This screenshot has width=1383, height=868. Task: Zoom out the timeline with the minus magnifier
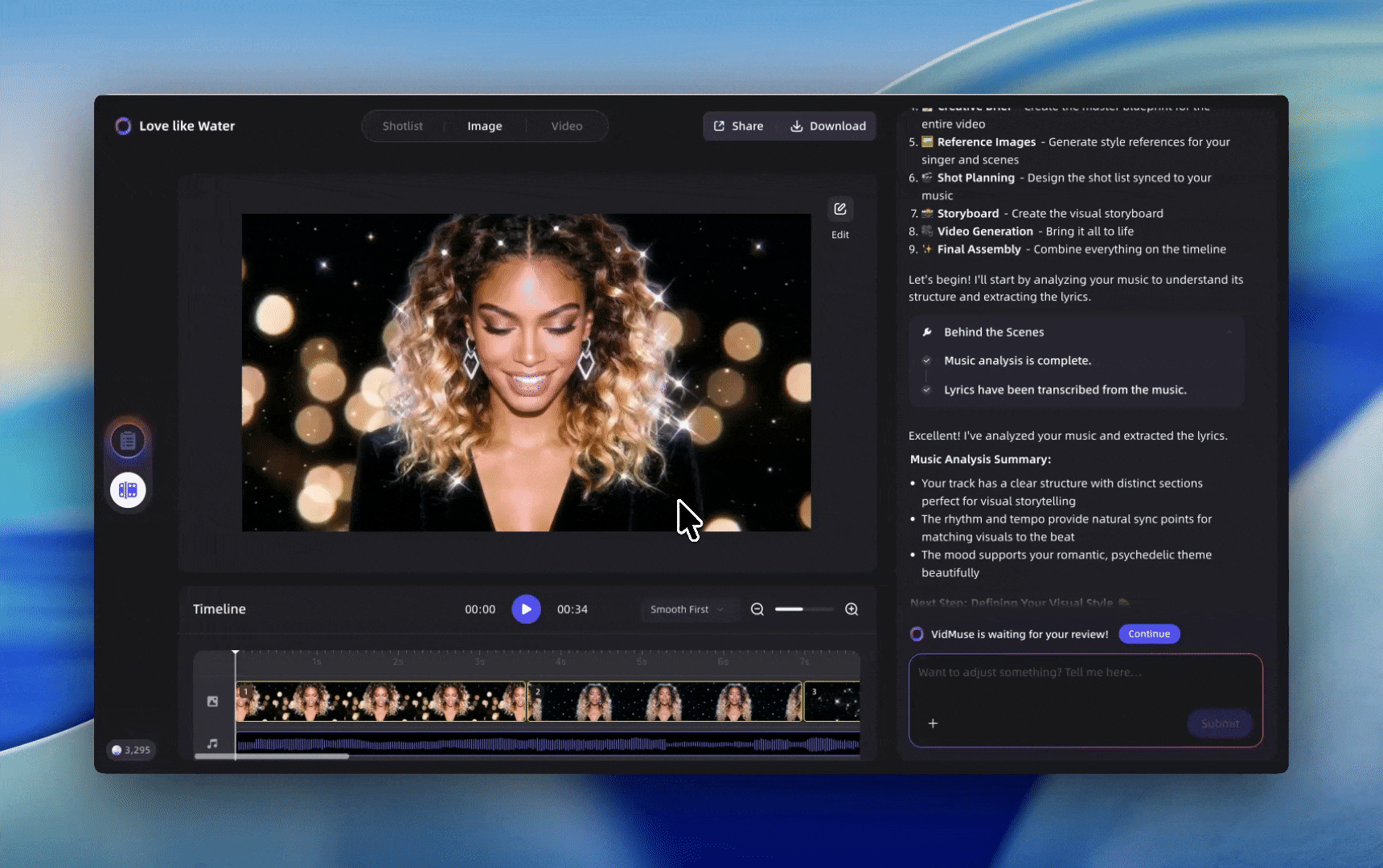(x=757, y=609)
